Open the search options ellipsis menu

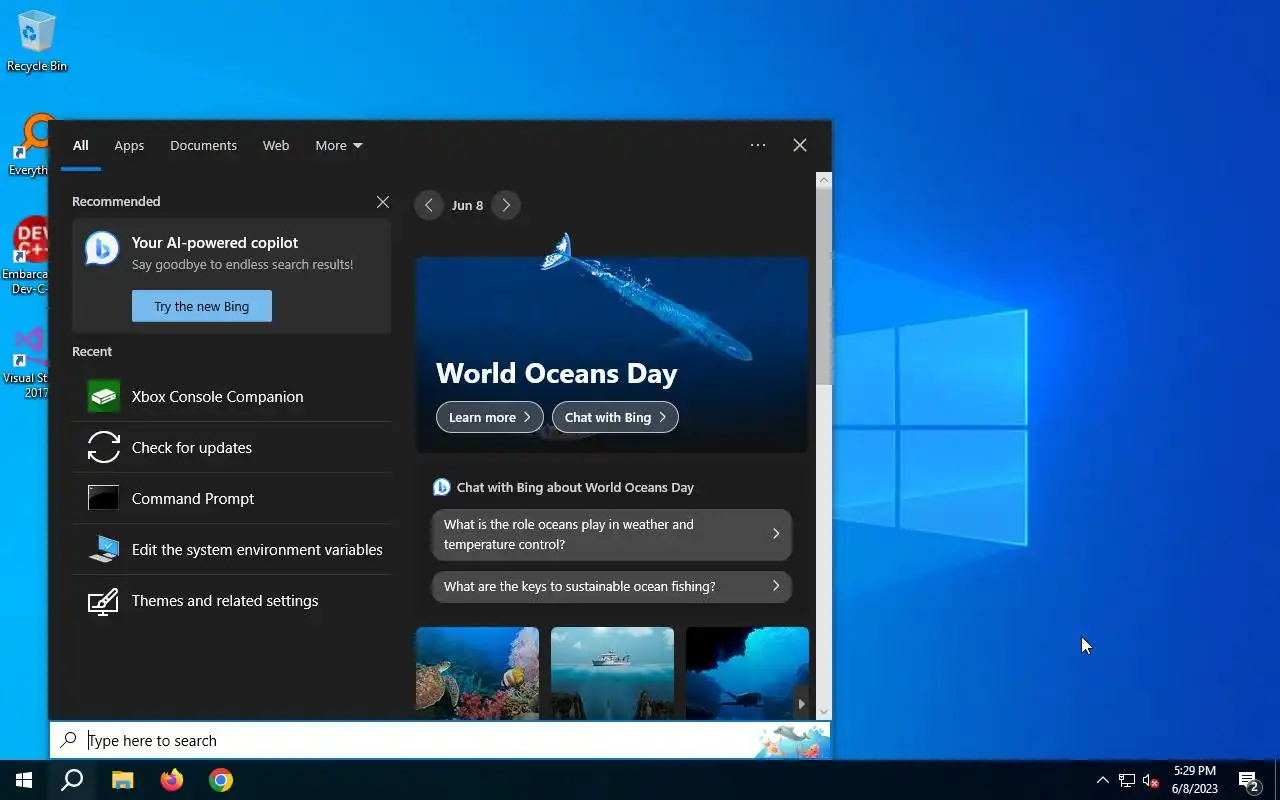coord(758,145)
